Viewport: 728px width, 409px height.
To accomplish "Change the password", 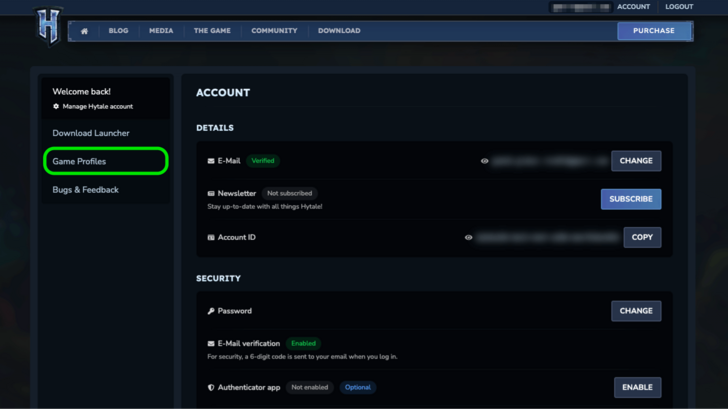I will pos(636,311).
